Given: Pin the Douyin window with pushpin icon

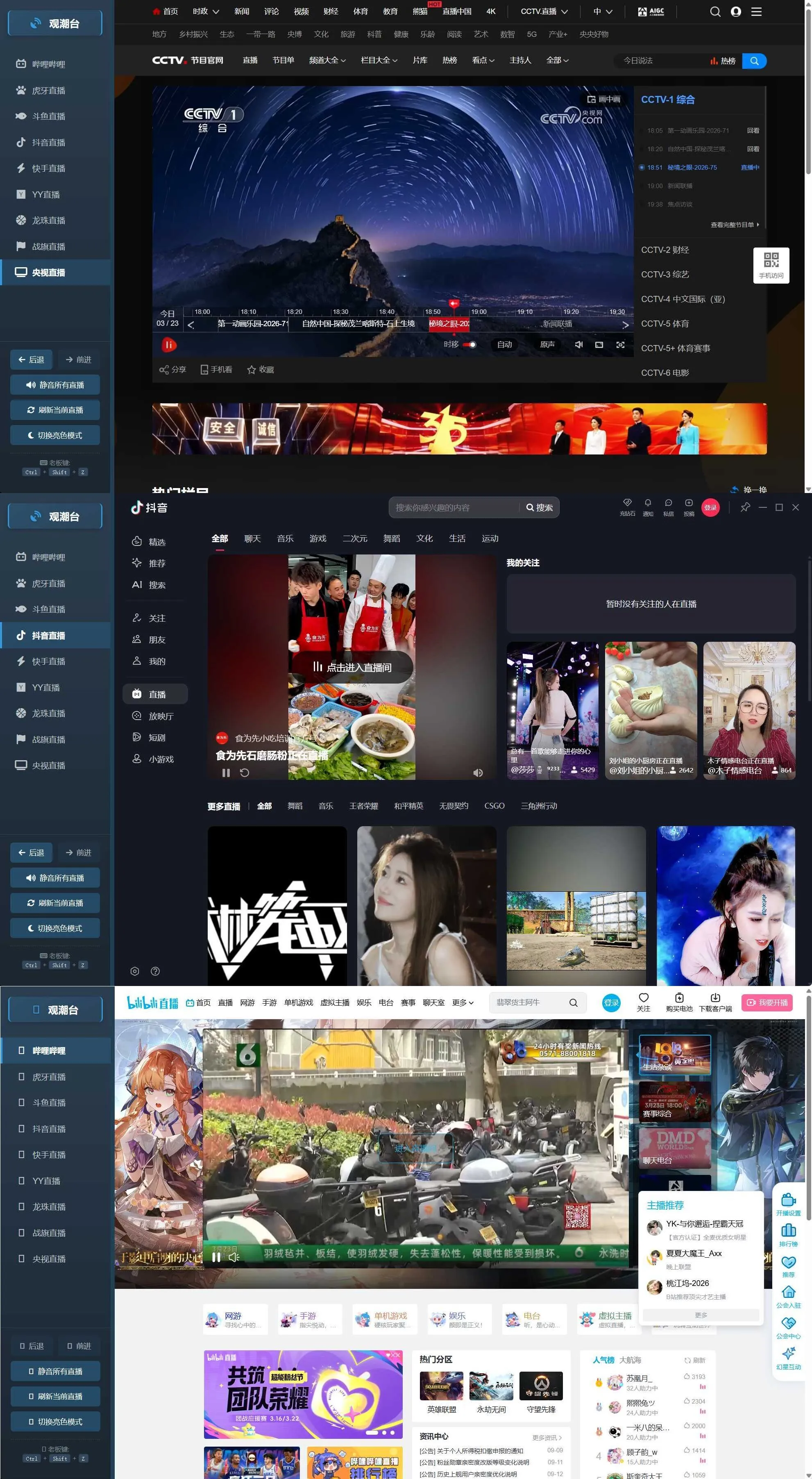Looking at the screenshot, I should pos(746,507).
